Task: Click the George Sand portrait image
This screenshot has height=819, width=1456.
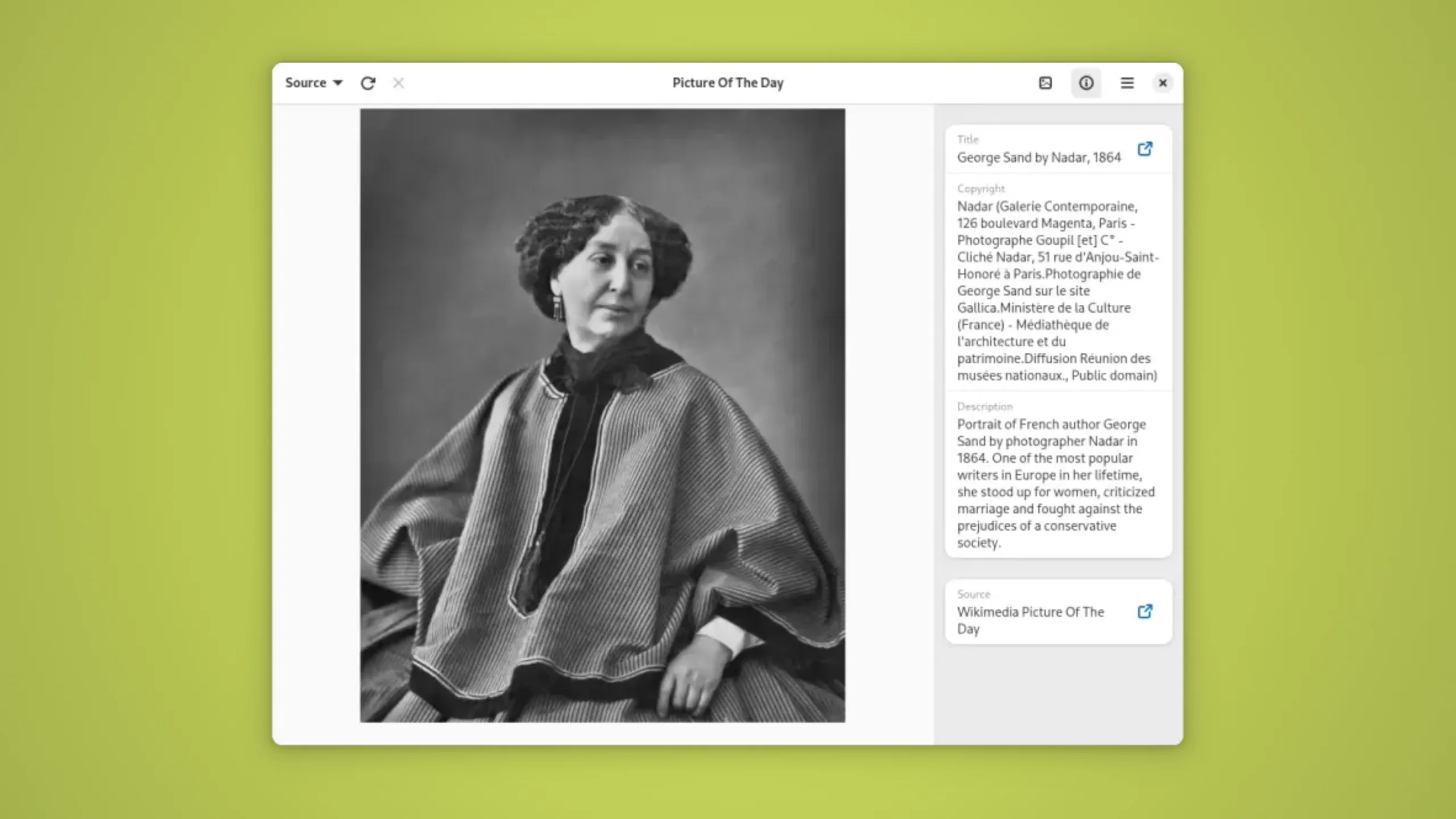Action: coord(602,415)
